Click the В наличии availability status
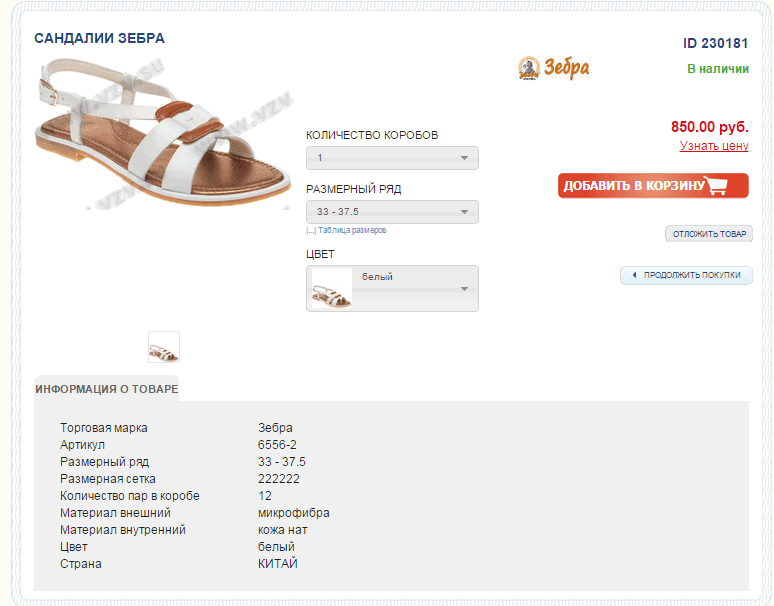Viewport: 774px width, 606px height. [x=717, y=69]
